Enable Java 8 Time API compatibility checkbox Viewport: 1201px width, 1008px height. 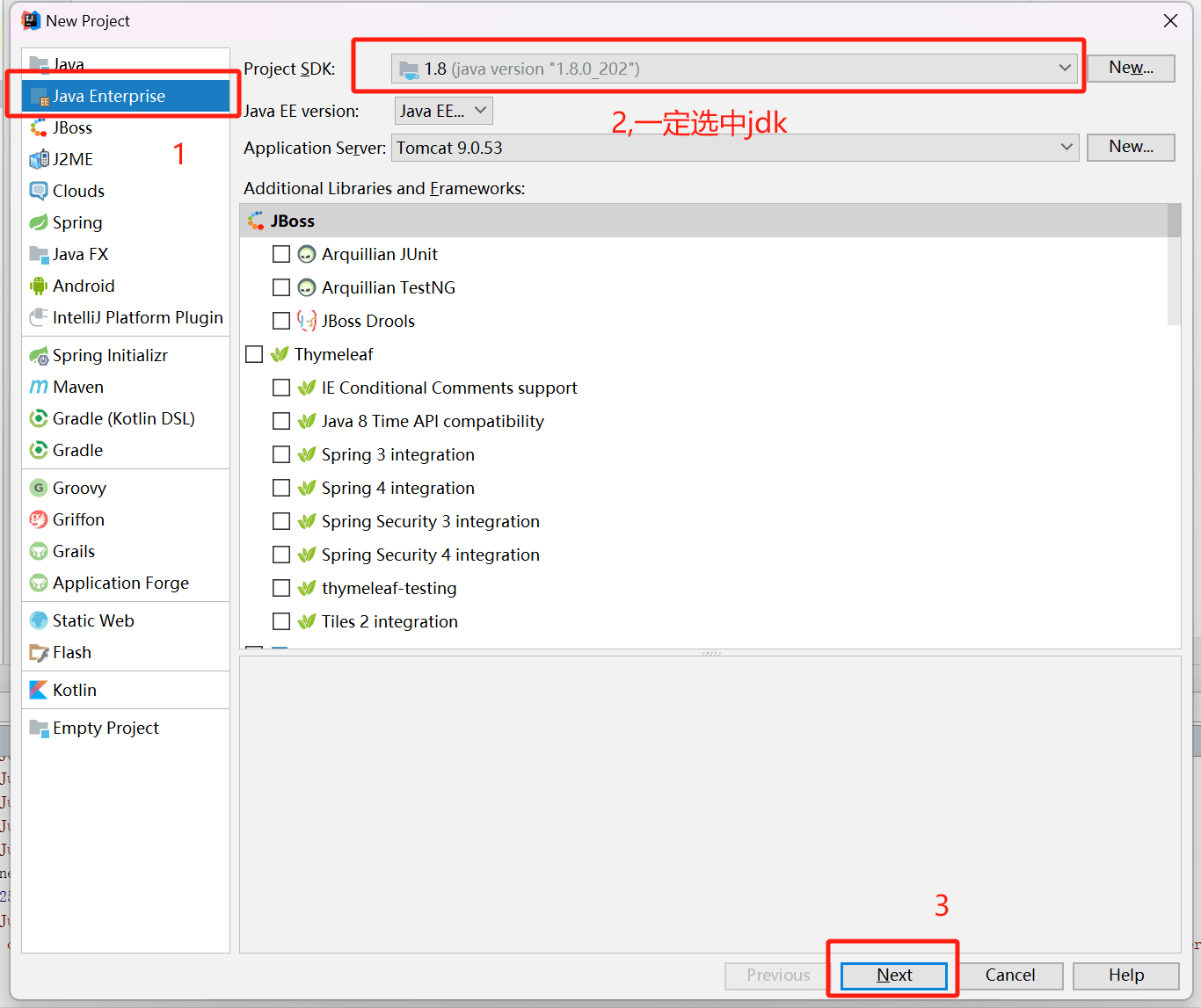coord(281,422)
